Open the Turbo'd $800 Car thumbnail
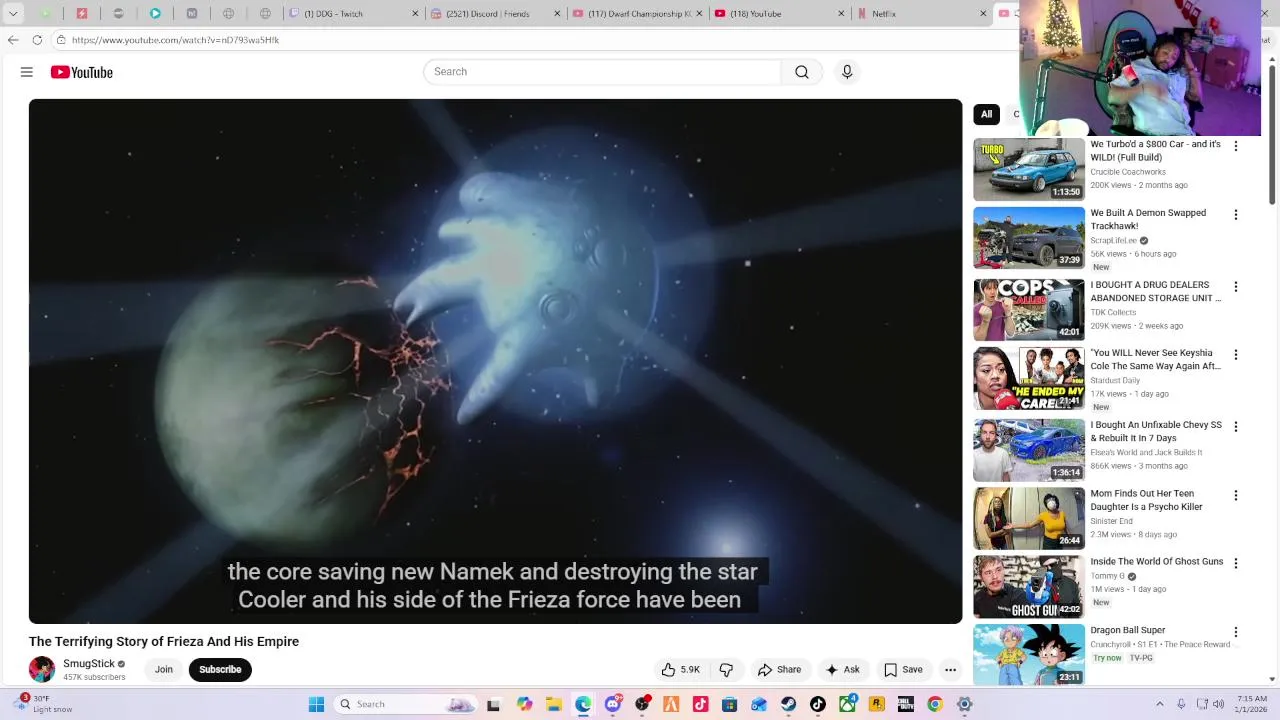The height and width of the screenshot is (720, 1280). (1029, 169)
